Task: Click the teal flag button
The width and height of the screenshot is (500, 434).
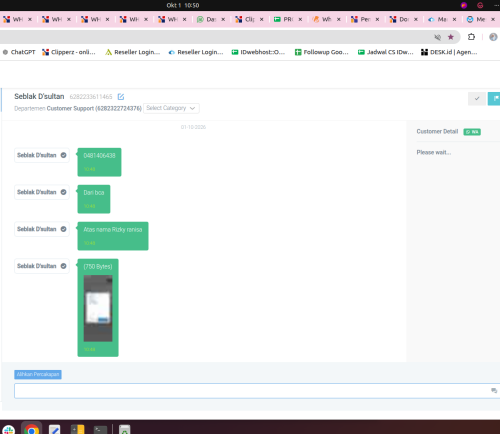Action: point(495,99)
